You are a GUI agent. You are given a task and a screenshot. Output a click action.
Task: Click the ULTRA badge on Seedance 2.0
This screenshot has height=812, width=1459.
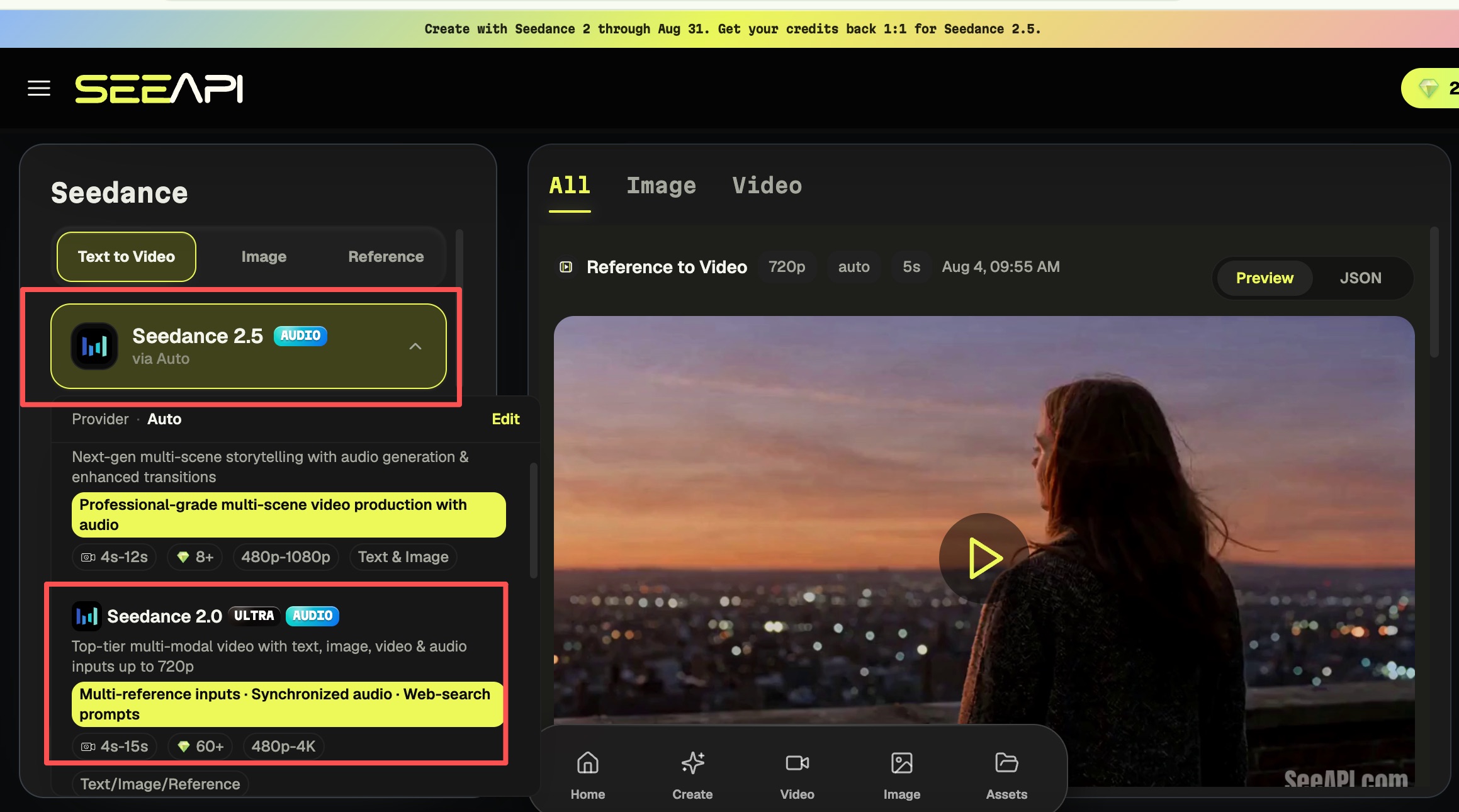click(254, 616)
